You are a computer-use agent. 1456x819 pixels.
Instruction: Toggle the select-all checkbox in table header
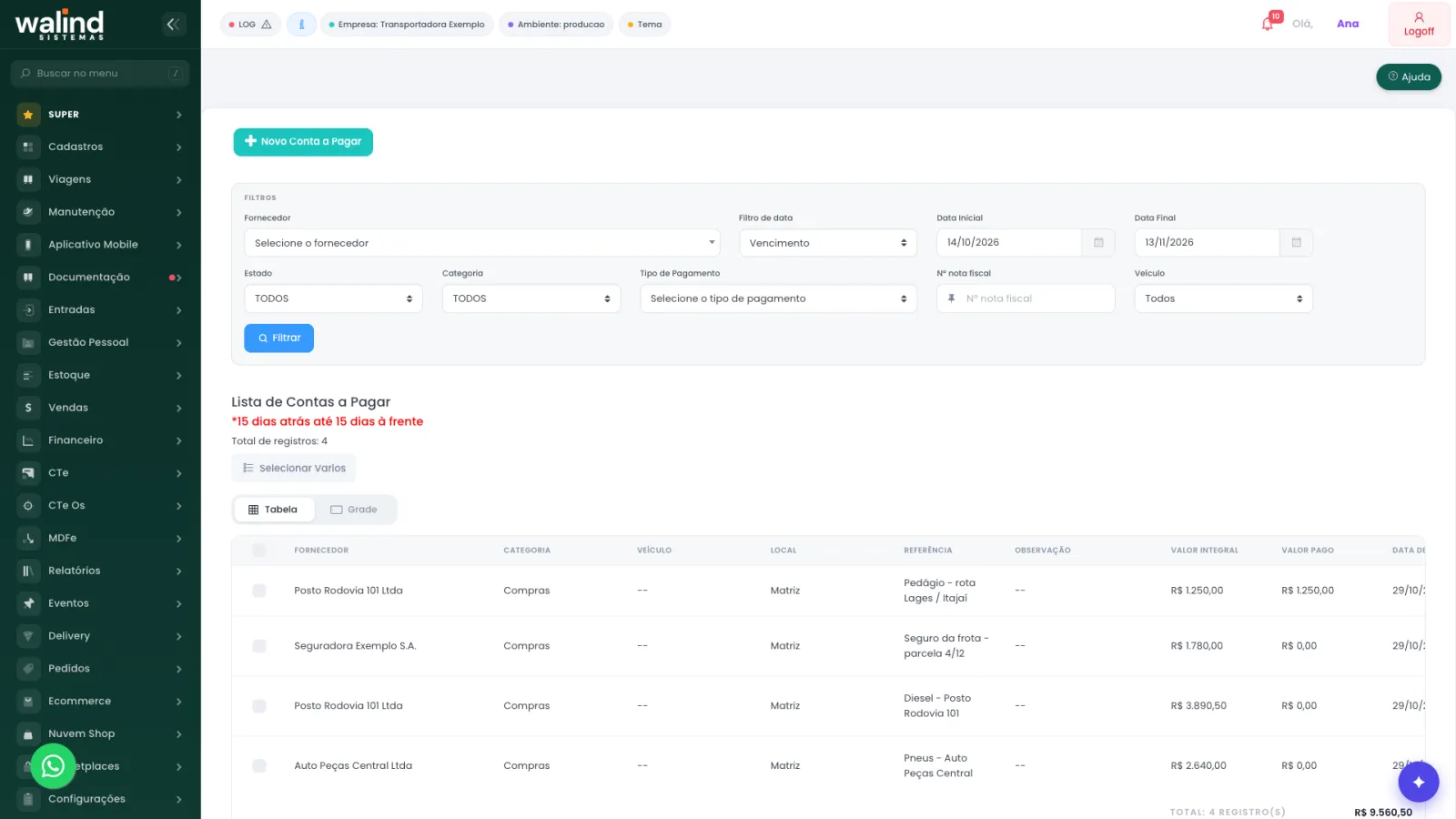(x=259, y=551)
